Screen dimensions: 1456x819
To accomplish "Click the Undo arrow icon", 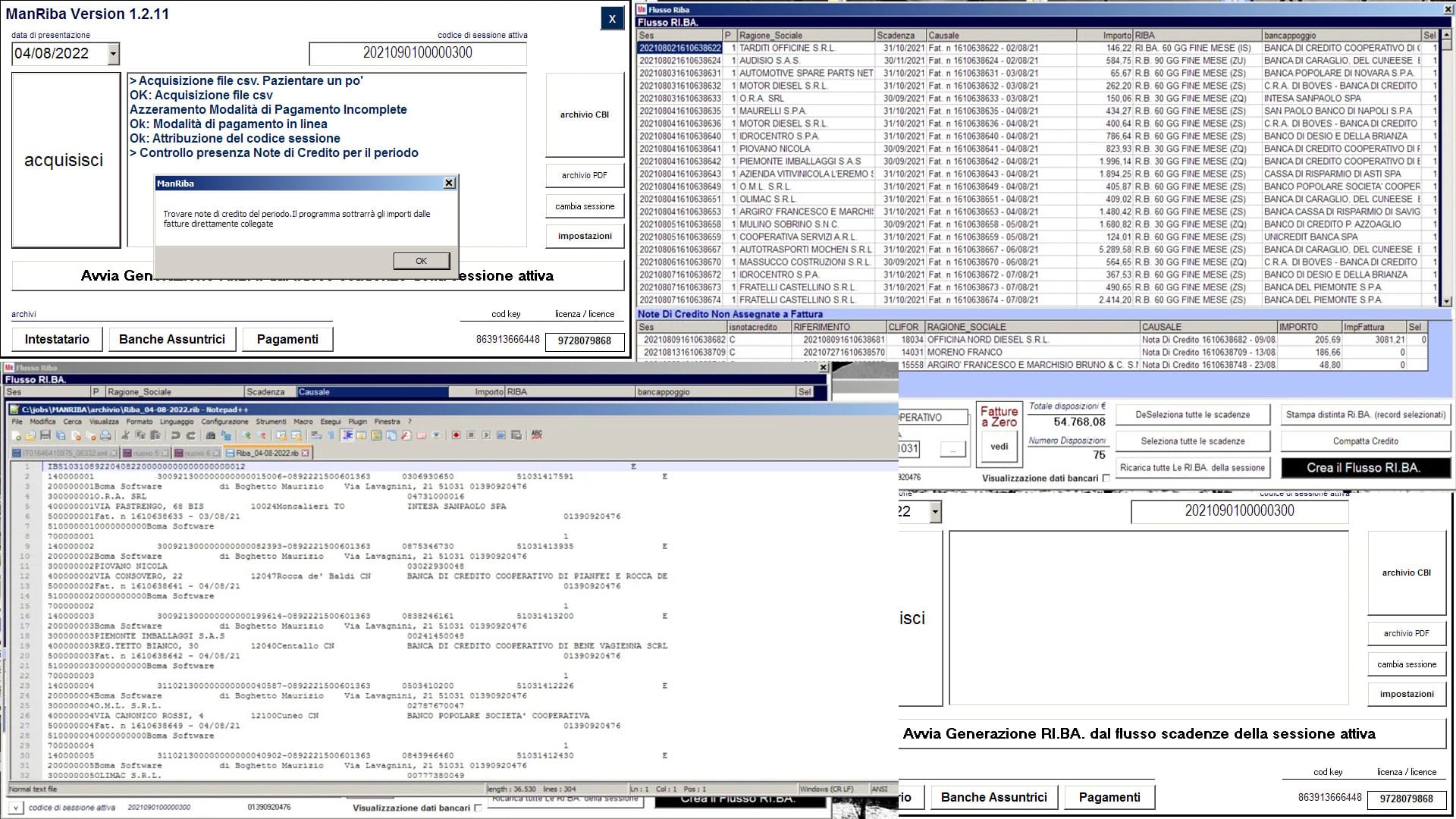I will coord(175,435).
